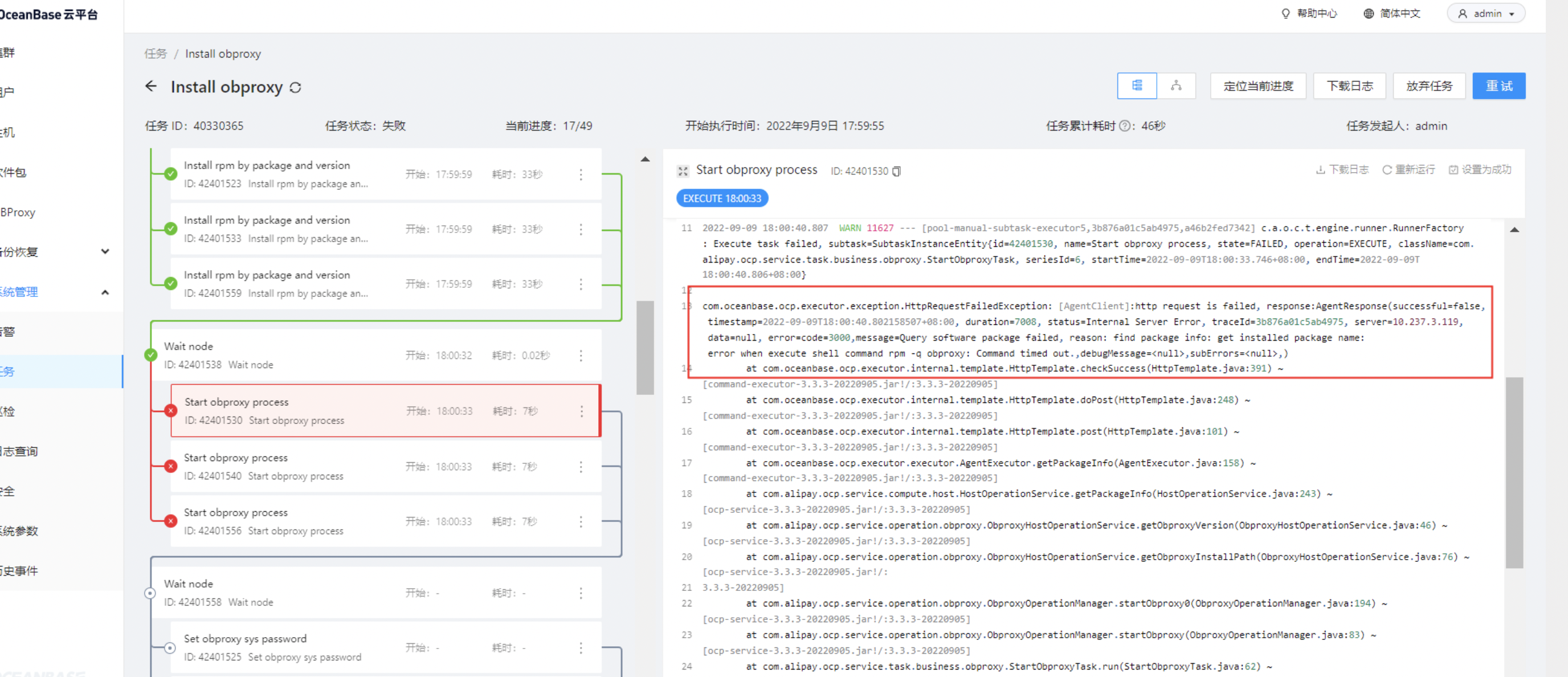Click 设置为成功 for the subtask
This screenshot has height=677, width=1568.
[x=1480, y=170]
